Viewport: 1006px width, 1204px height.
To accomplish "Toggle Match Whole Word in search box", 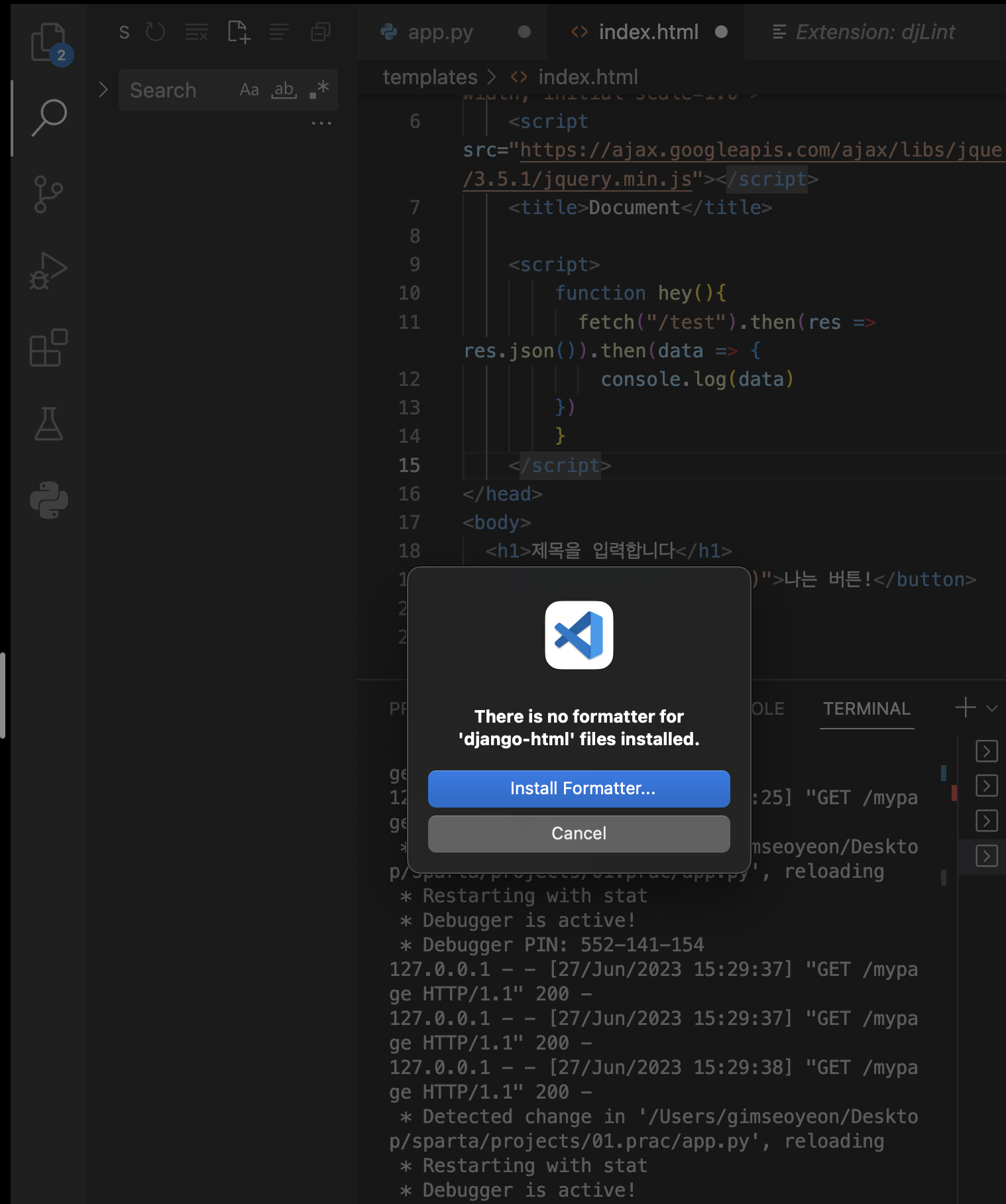I will 284,90.
